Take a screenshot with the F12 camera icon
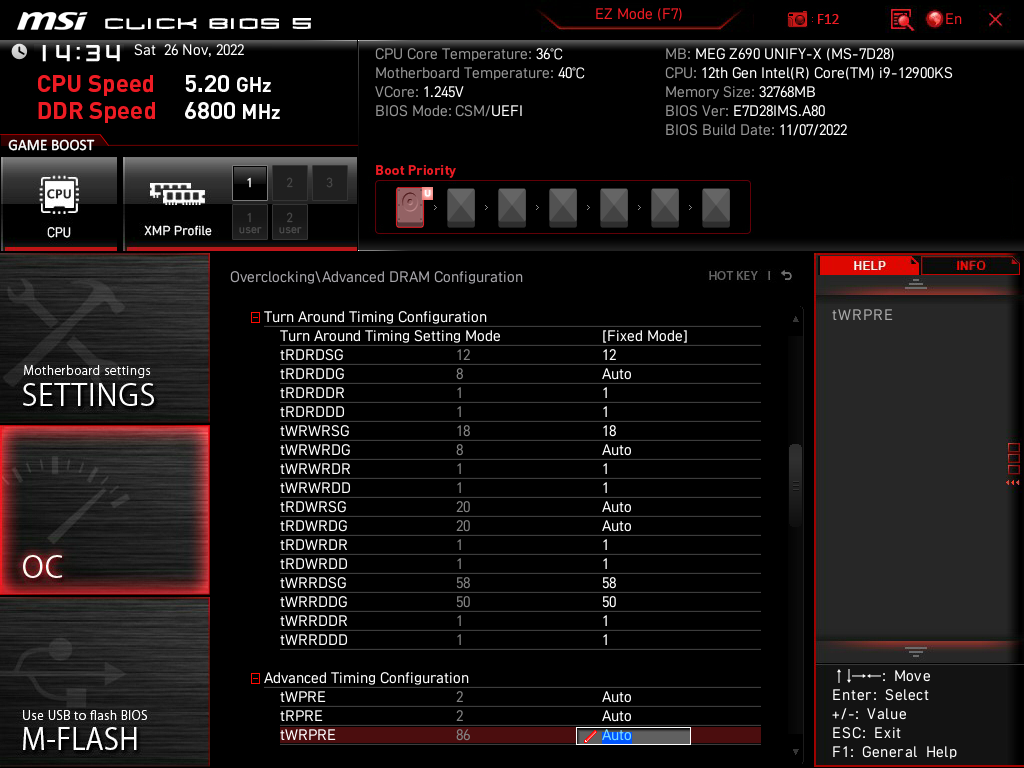The height and width of the screenshot is (768, 1024). click(797, 20)
